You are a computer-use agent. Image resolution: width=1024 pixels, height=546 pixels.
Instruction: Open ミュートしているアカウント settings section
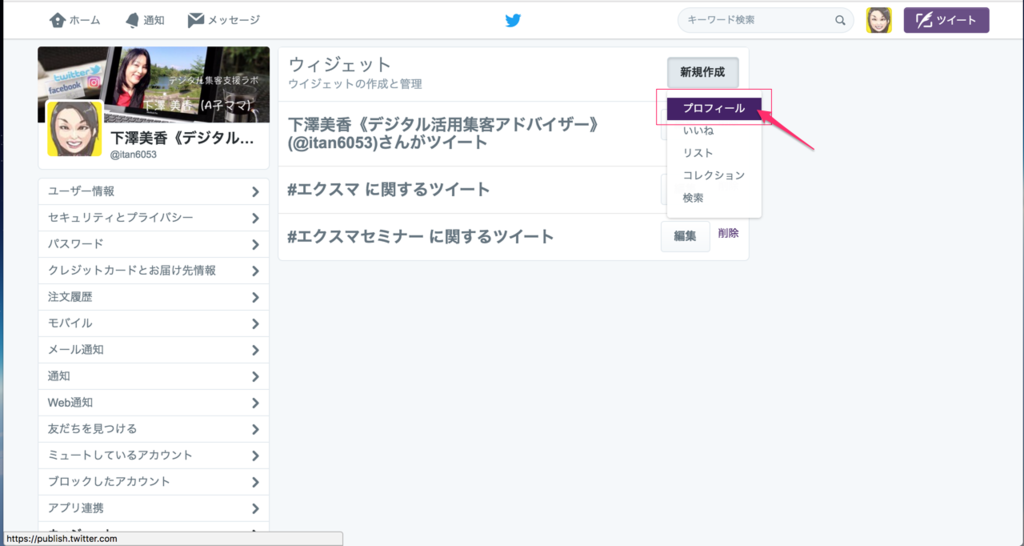153,455
